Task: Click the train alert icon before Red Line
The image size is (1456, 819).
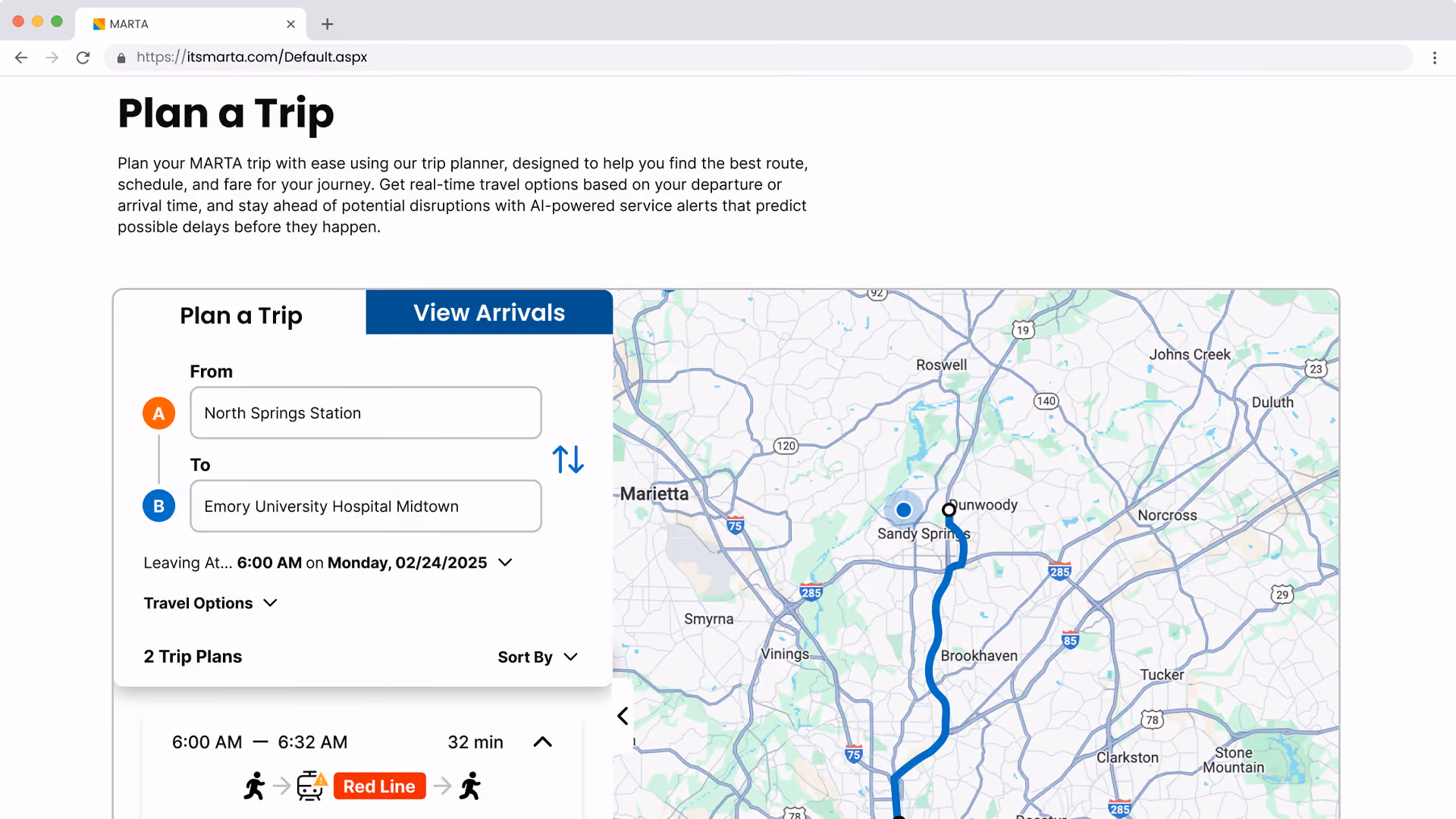Action: tap(312, 786)
